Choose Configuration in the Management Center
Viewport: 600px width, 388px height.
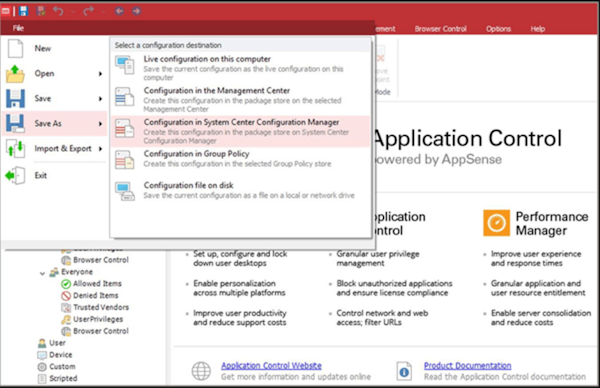[240, 99]
